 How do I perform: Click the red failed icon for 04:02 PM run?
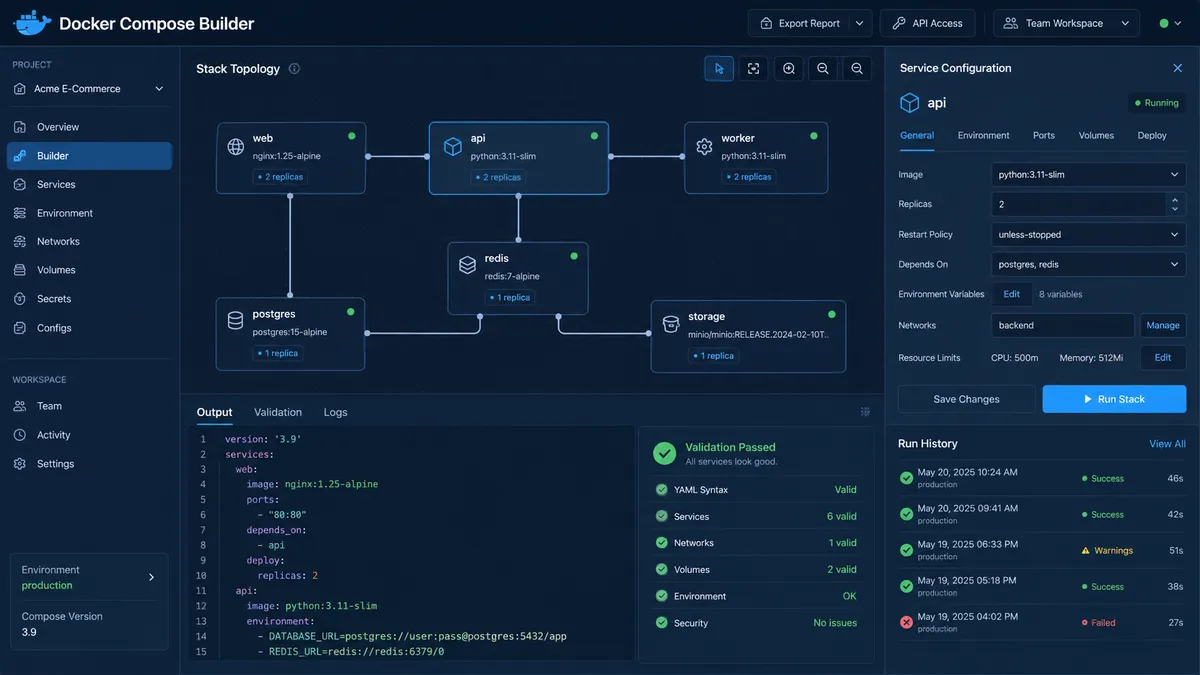tap(906, 622)
